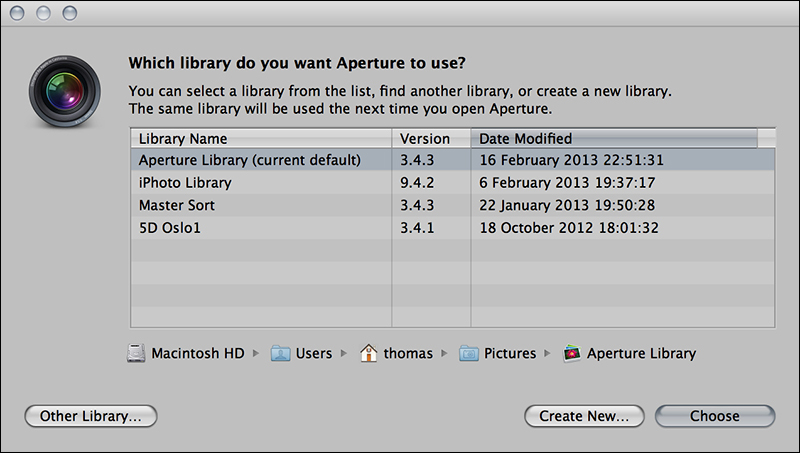
Task: Click the window zoom button
Action: pyautogui.click(x=70, y=13)
